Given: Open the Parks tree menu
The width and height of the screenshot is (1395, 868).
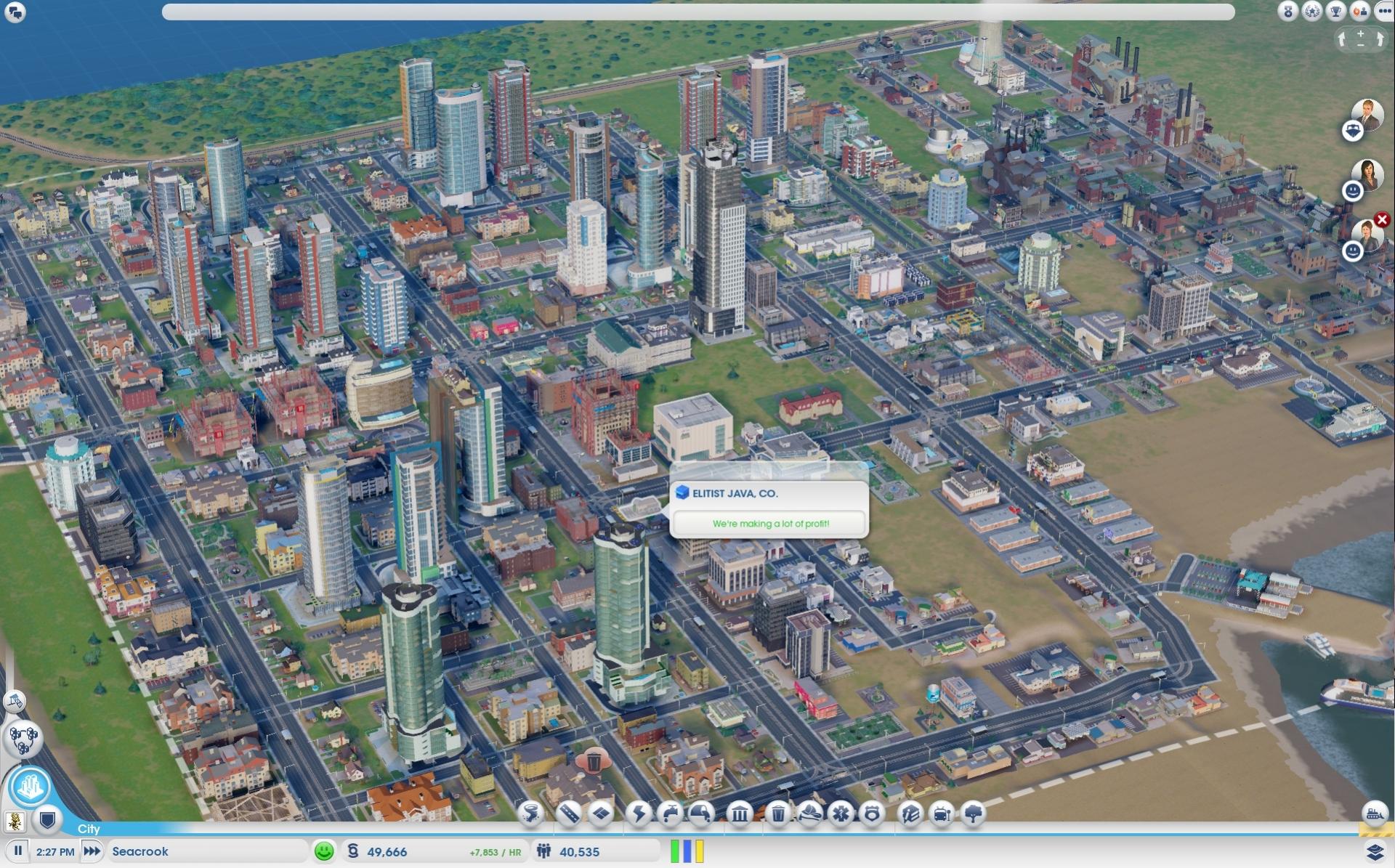Looking at the screenshot, I should click(x=973, y=814).
